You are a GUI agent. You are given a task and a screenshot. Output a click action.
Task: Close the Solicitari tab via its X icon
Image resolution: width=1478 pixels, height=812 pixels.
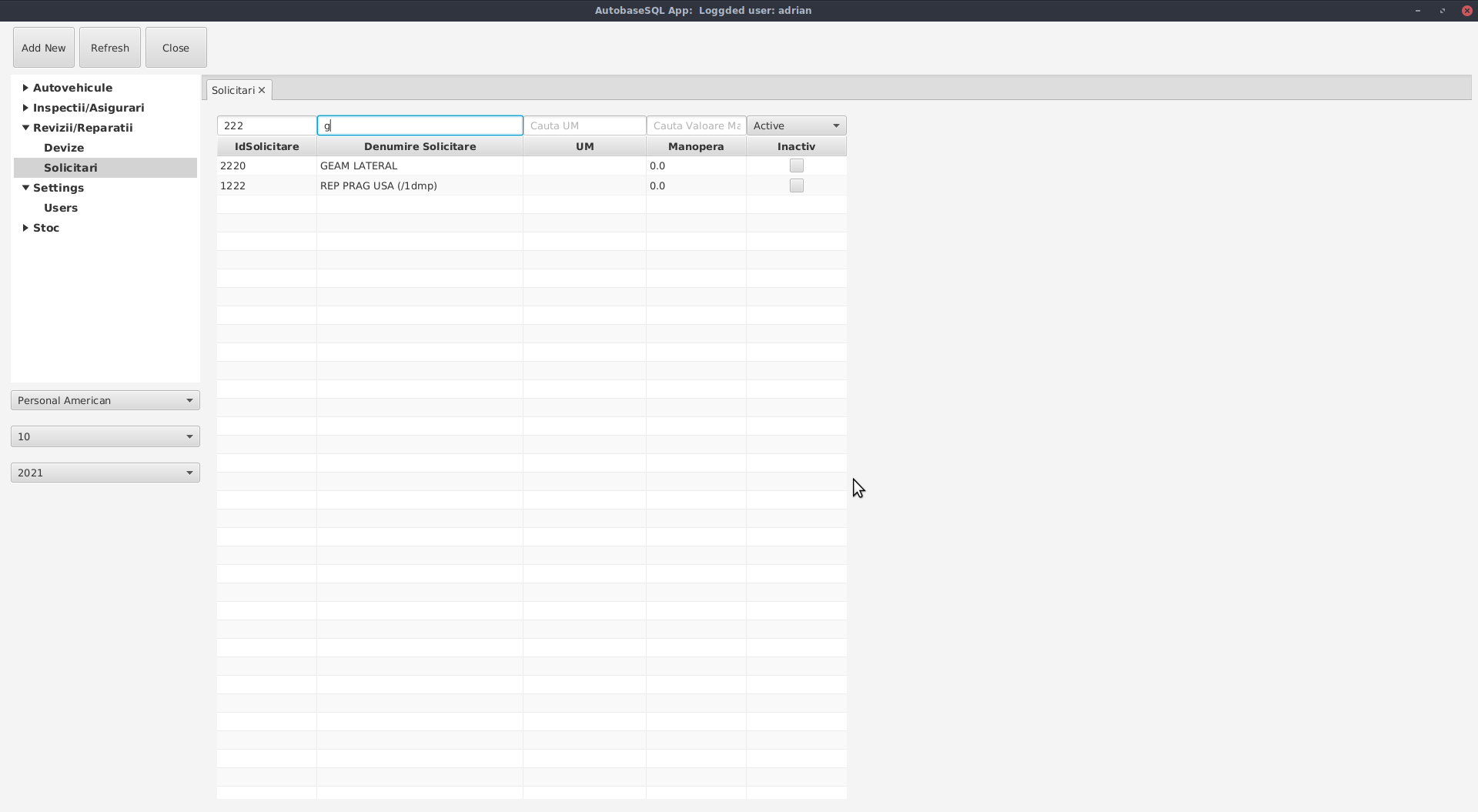point(262,90)
